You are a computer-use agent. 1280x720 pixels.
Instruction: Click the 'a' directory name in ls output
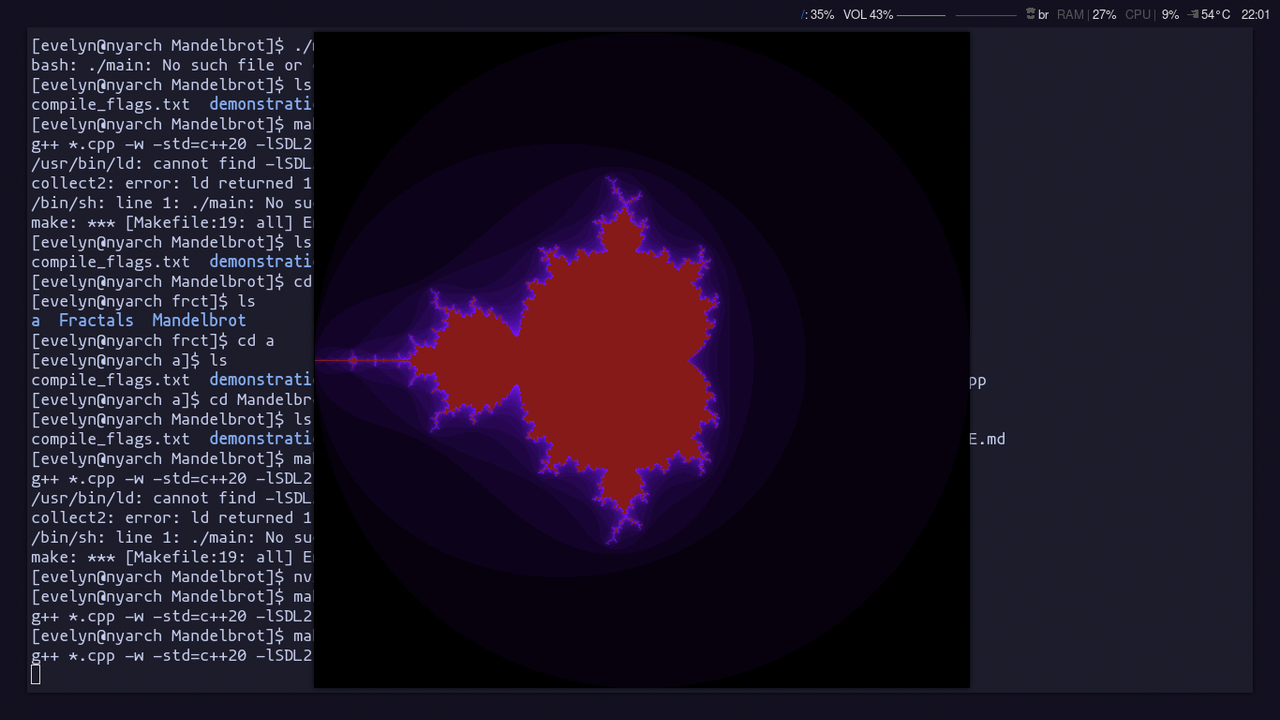pyautogui.click(x=36, y=320)
